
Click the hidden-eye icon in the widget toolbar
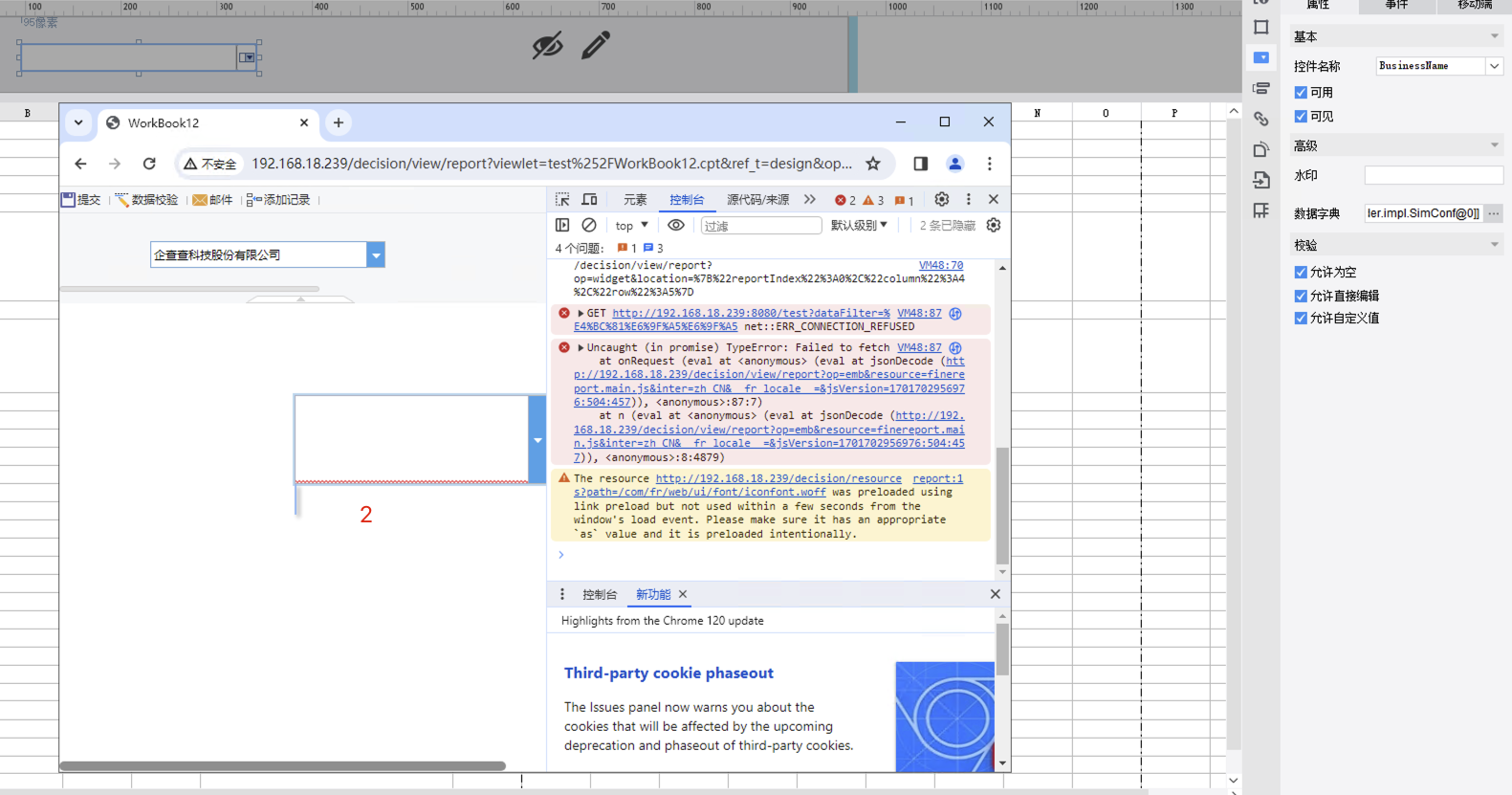click(x=547, y=45)
